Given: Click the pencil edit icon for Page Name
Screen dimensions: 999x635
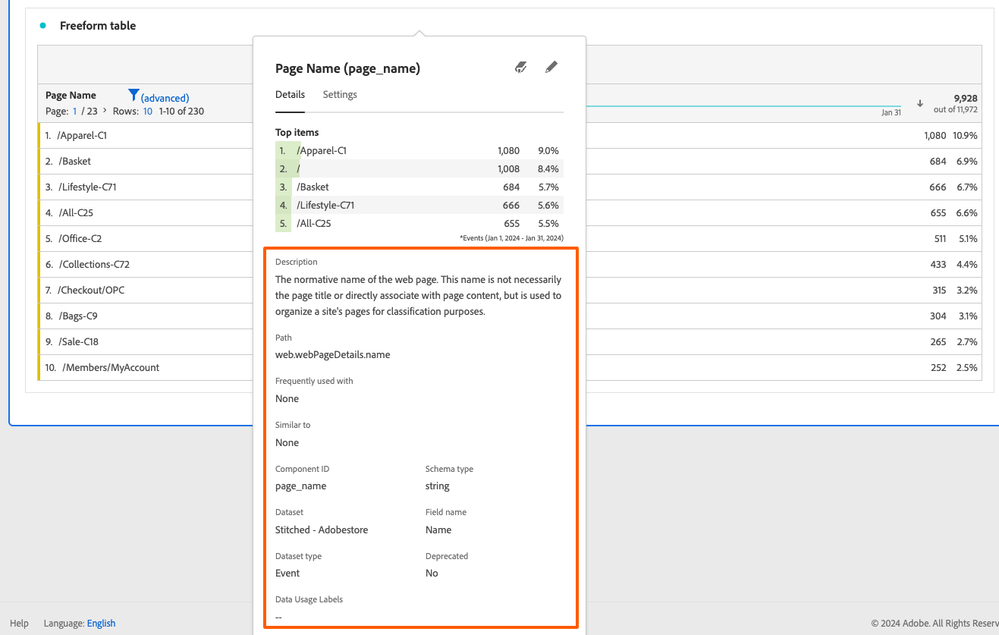Looking at the screenshot, I should coord(551,67).
